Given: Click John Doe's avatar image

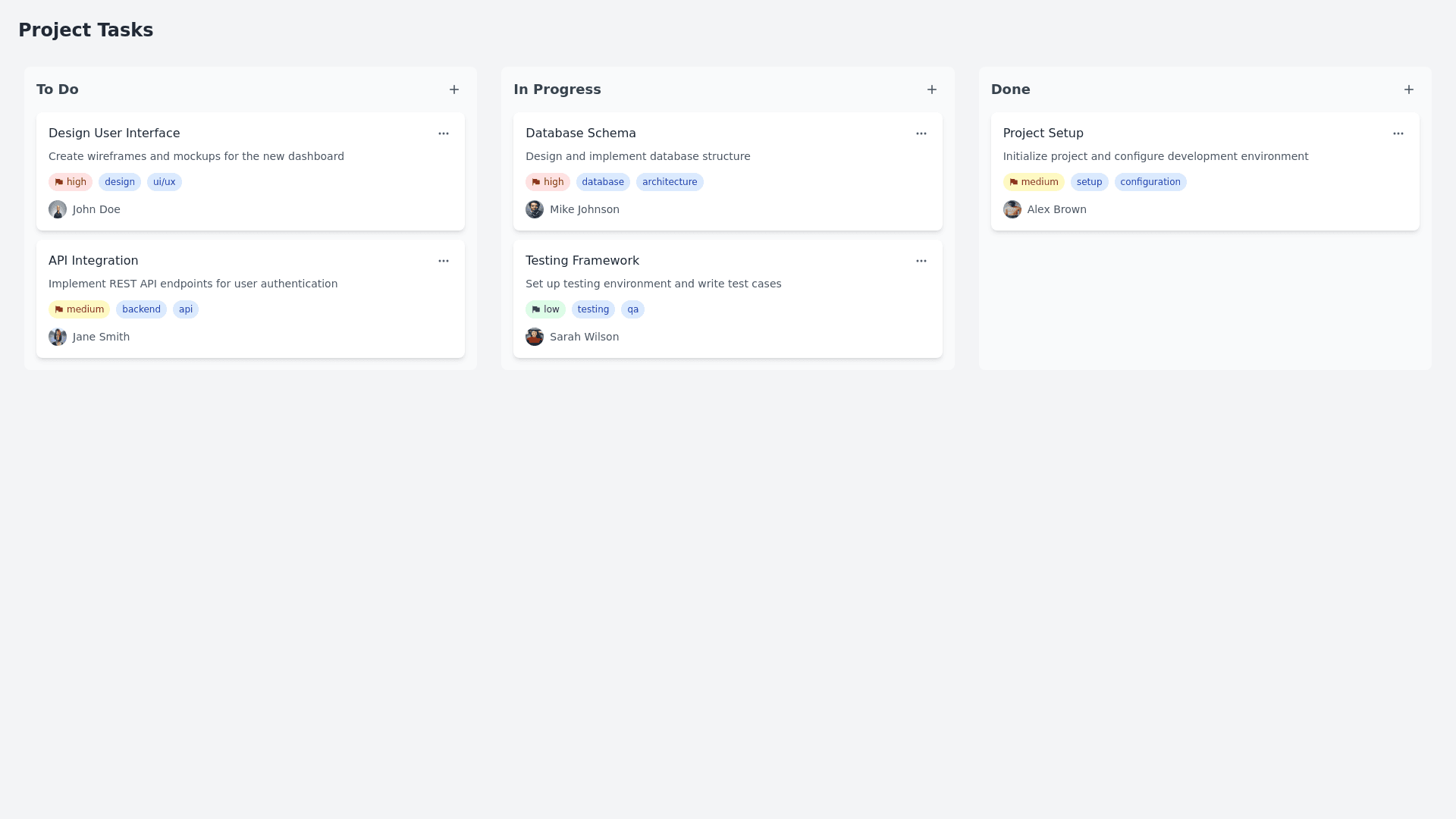Looking at the screenshot, I should 58,209.
